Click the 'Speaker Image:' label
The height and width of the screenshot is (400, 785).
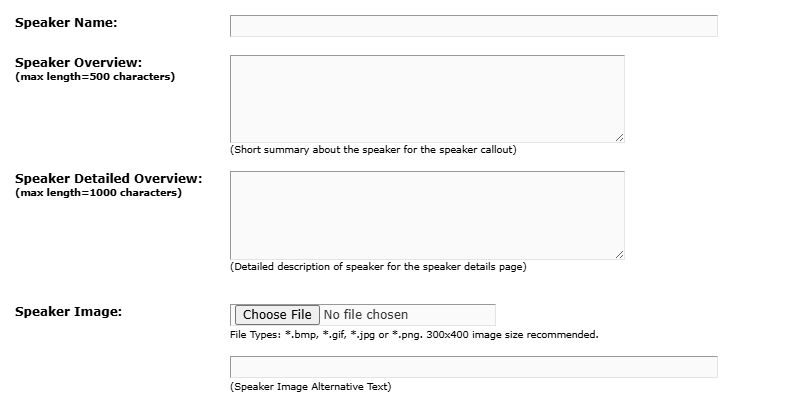(x=68, y=311)
